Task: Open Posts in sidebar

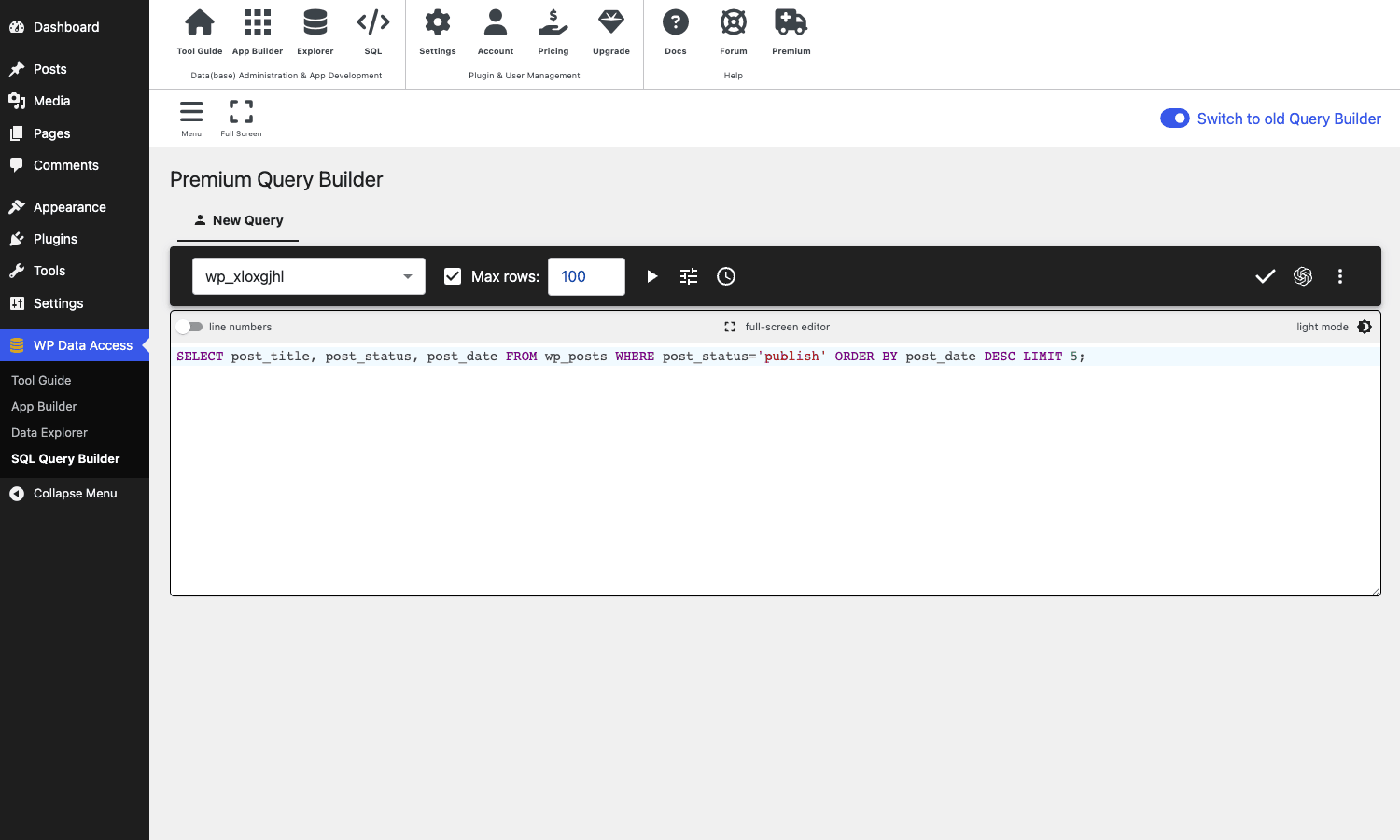Action: click(75, 69)
